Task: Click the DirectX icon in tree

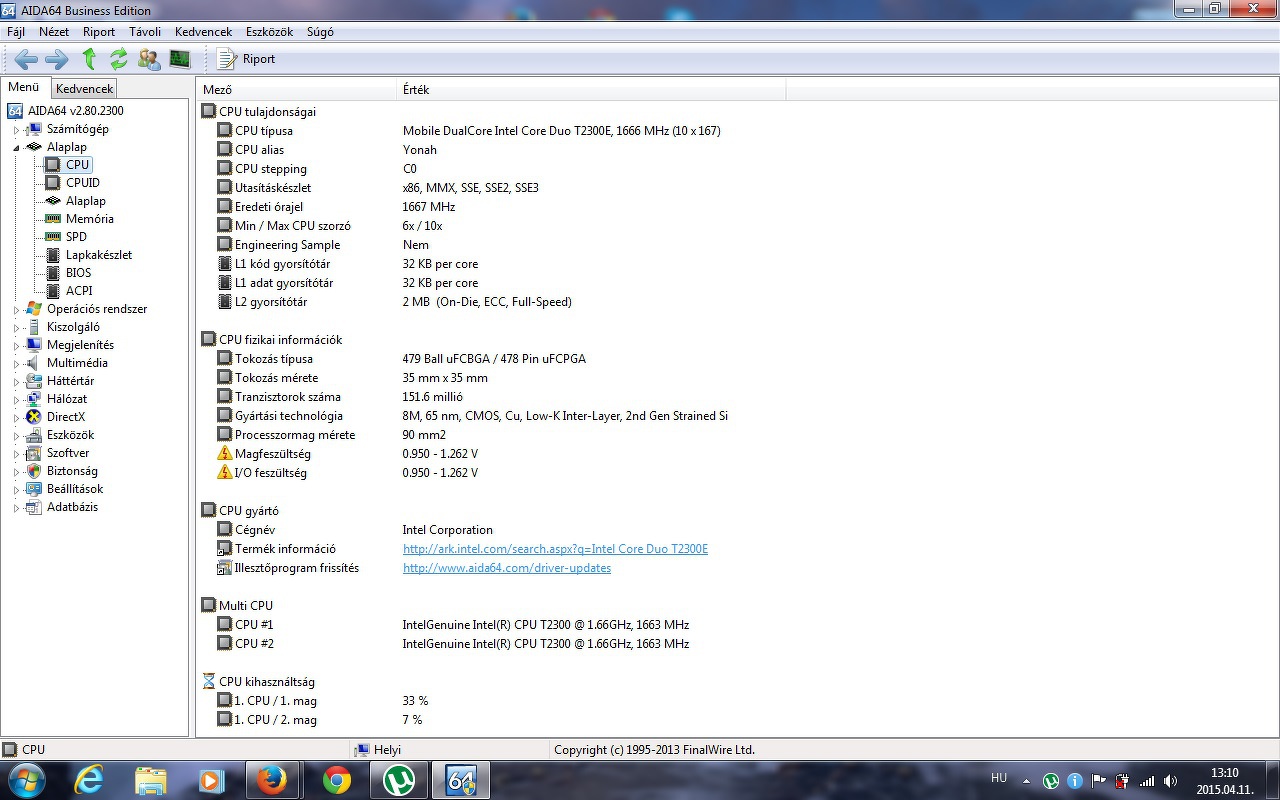Action: pyautogui.click(x=34, y=417)
